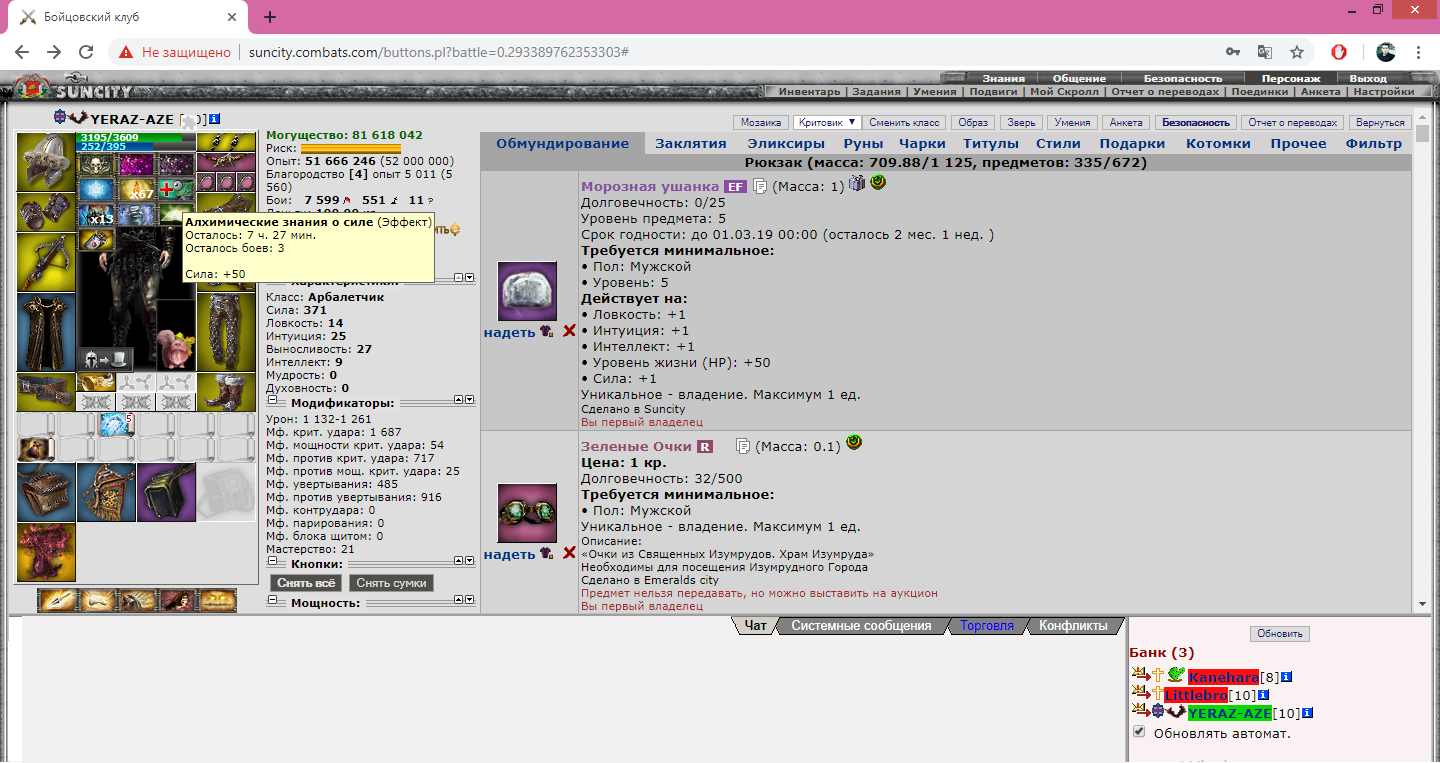Click the spear ability icon in bottom strip

[57, 600]
